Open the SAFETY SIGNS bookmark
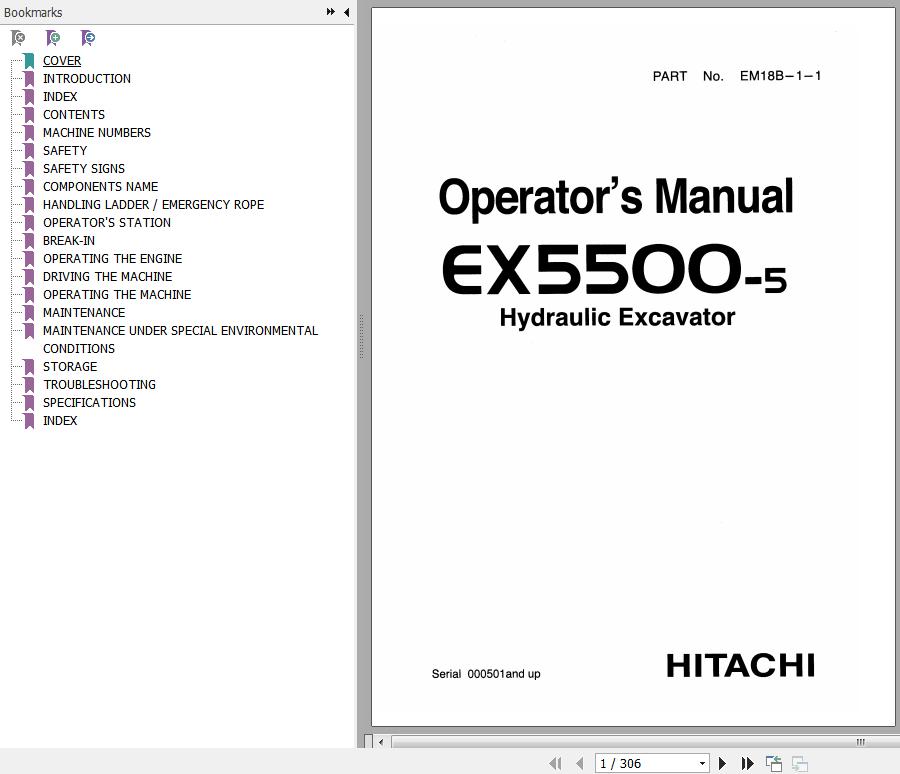 pos(84,169)
